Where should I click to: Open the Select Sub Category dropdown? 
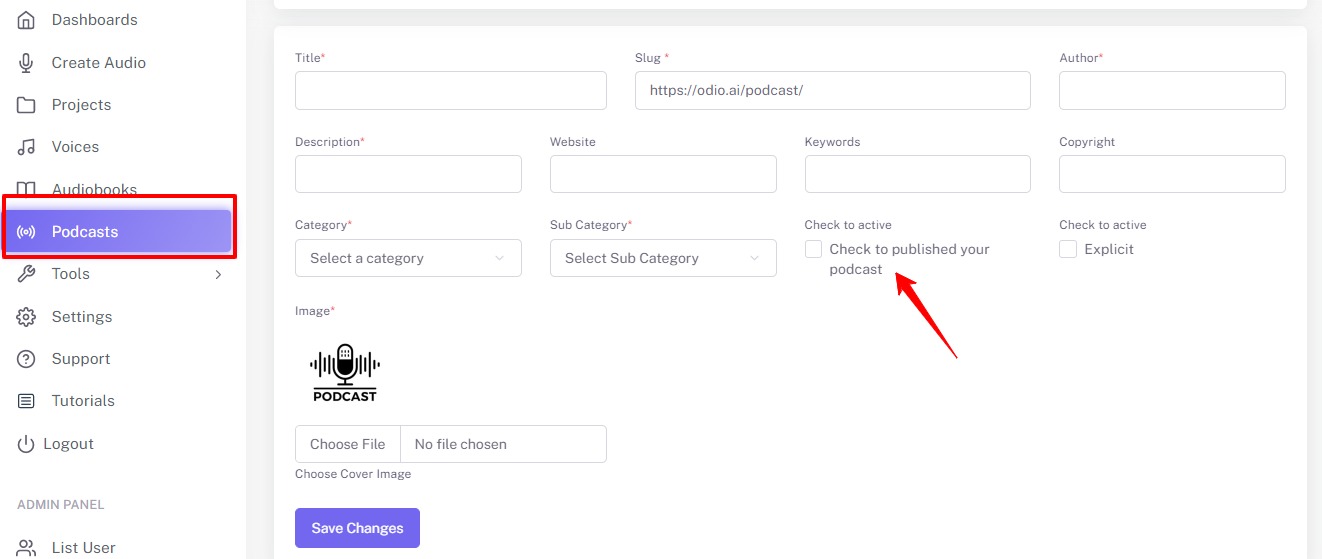(663, 258)
